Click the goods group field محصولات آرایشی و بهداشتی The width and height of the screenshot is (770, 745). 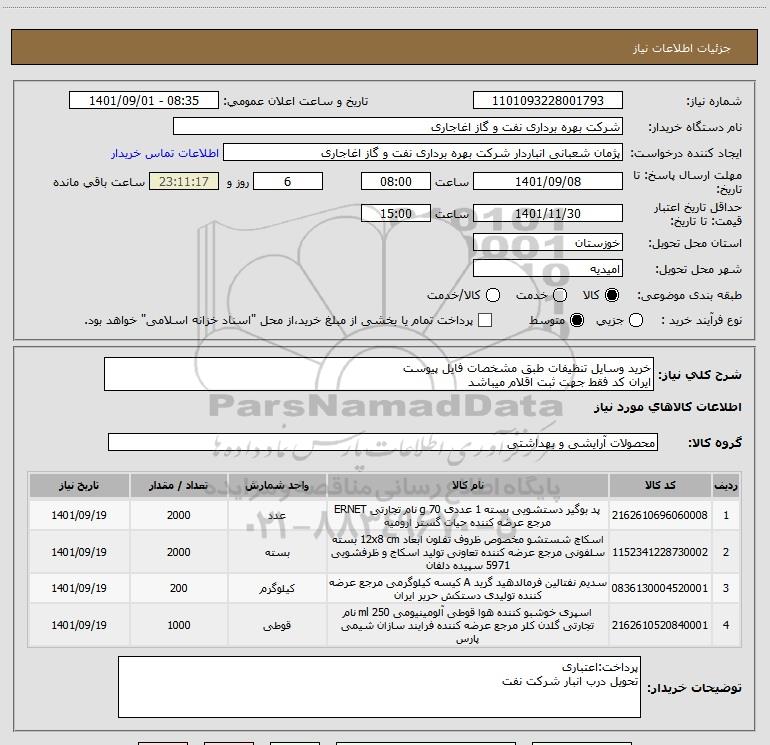click(383, 442)
